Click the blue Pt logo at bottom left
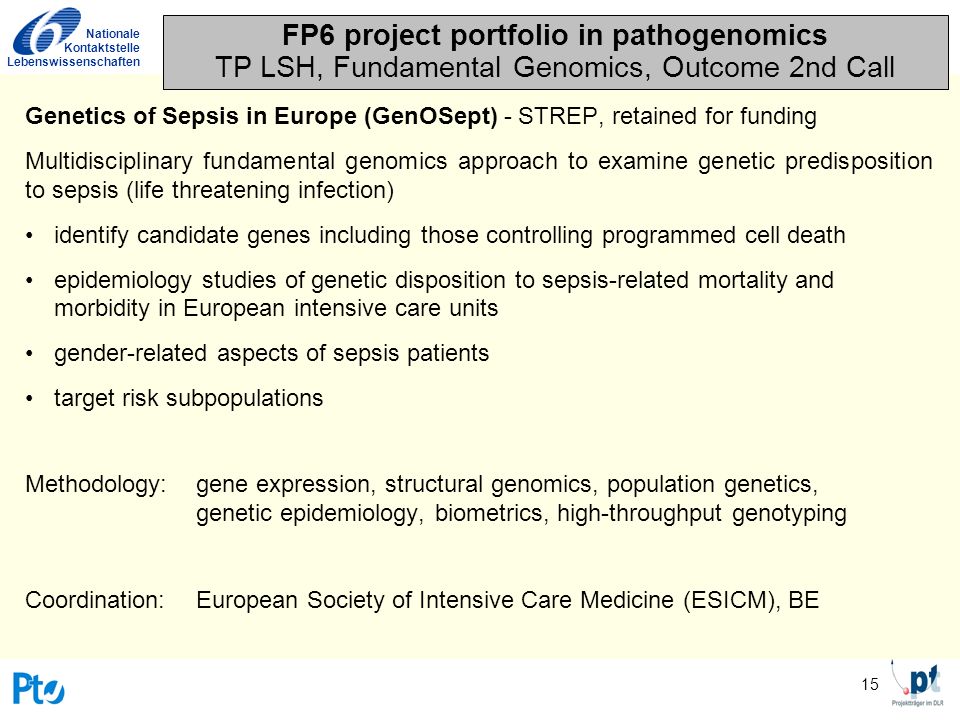The image size is (960, 720). point(39,689)
